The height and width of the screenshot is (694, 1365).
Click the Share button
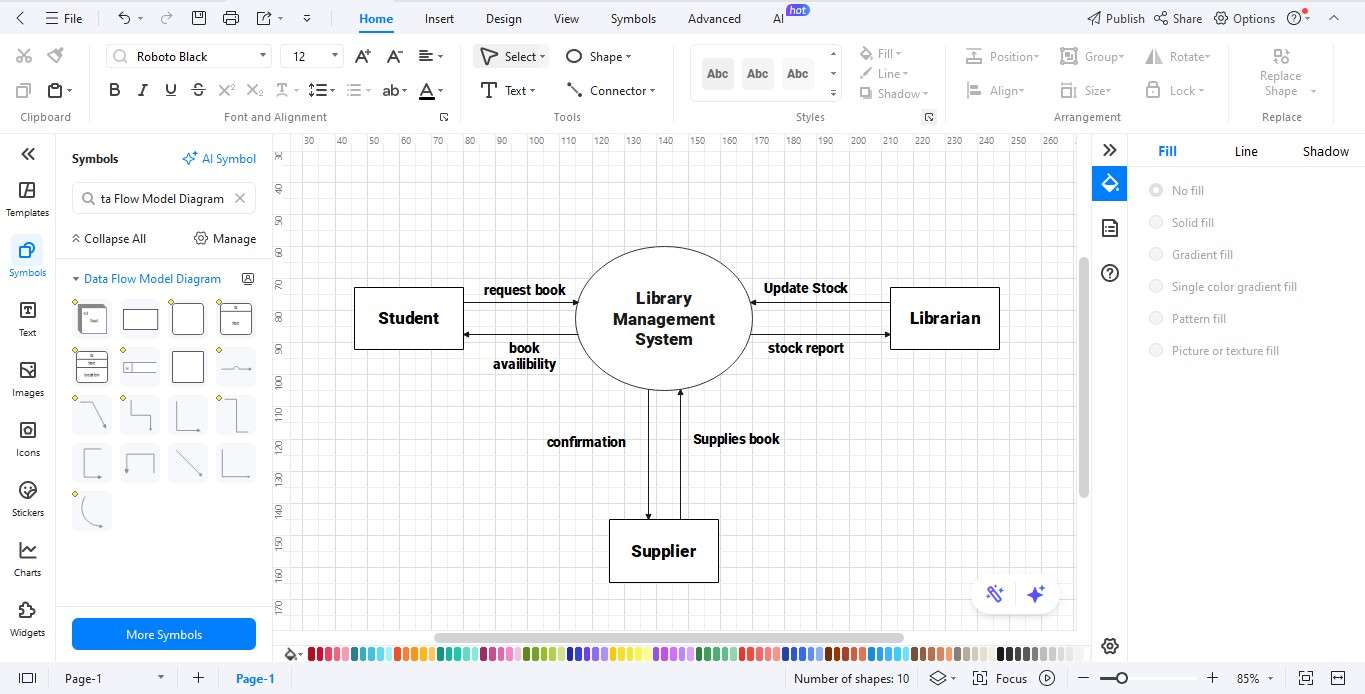coord(1178,18)
